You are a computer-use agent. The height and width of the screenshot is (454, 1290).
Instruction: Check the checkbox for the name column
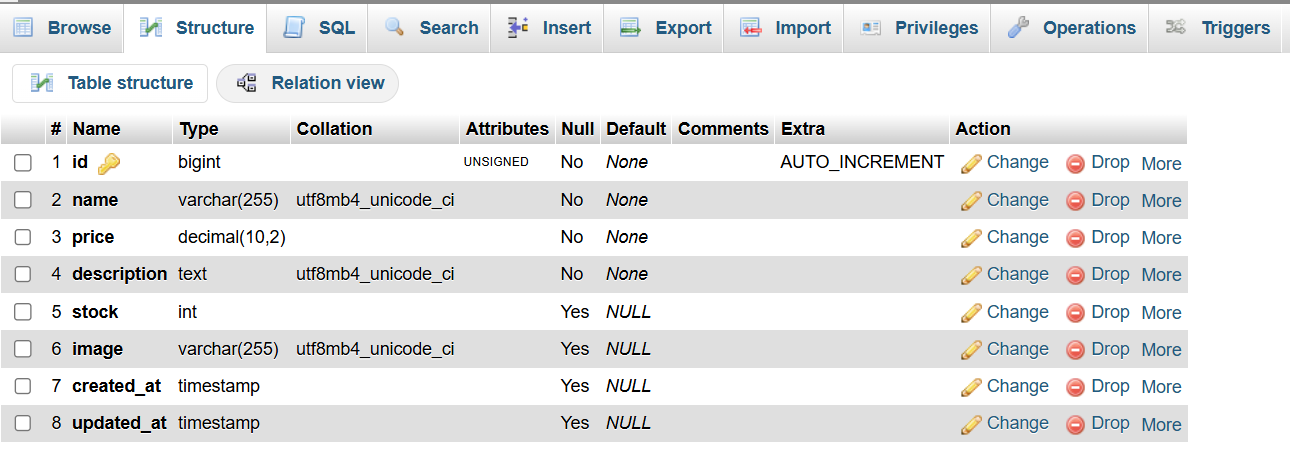point(23,200)
